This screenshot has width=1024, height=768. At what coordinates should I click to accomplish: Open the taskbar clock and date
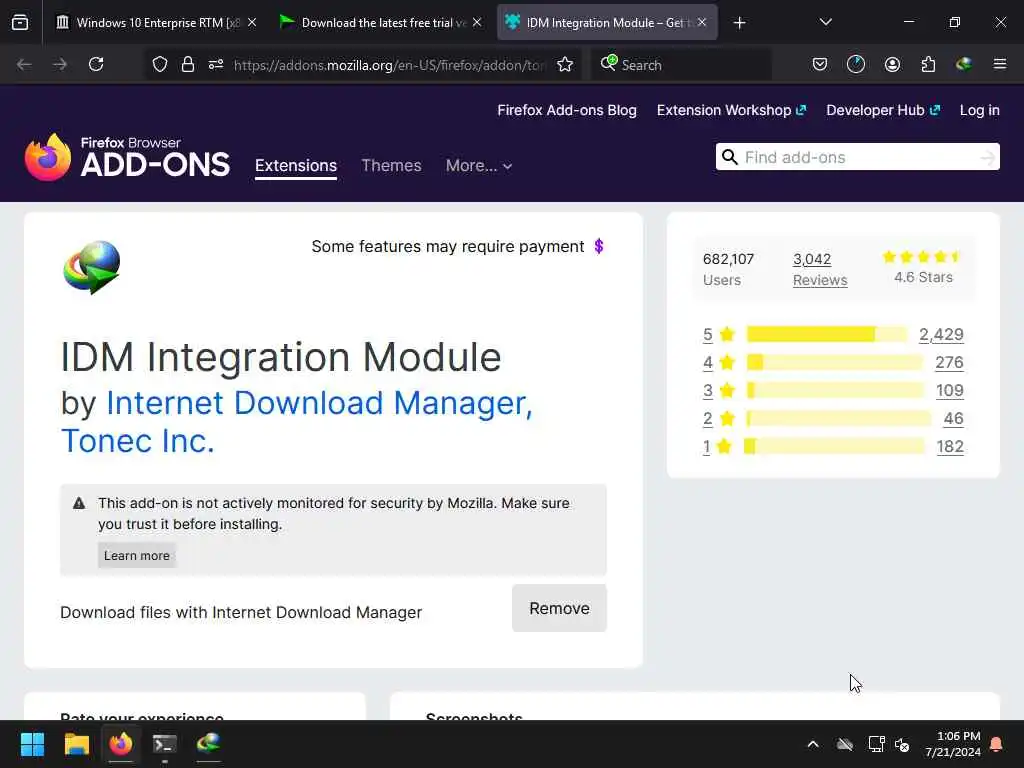(x=953, y=744)
